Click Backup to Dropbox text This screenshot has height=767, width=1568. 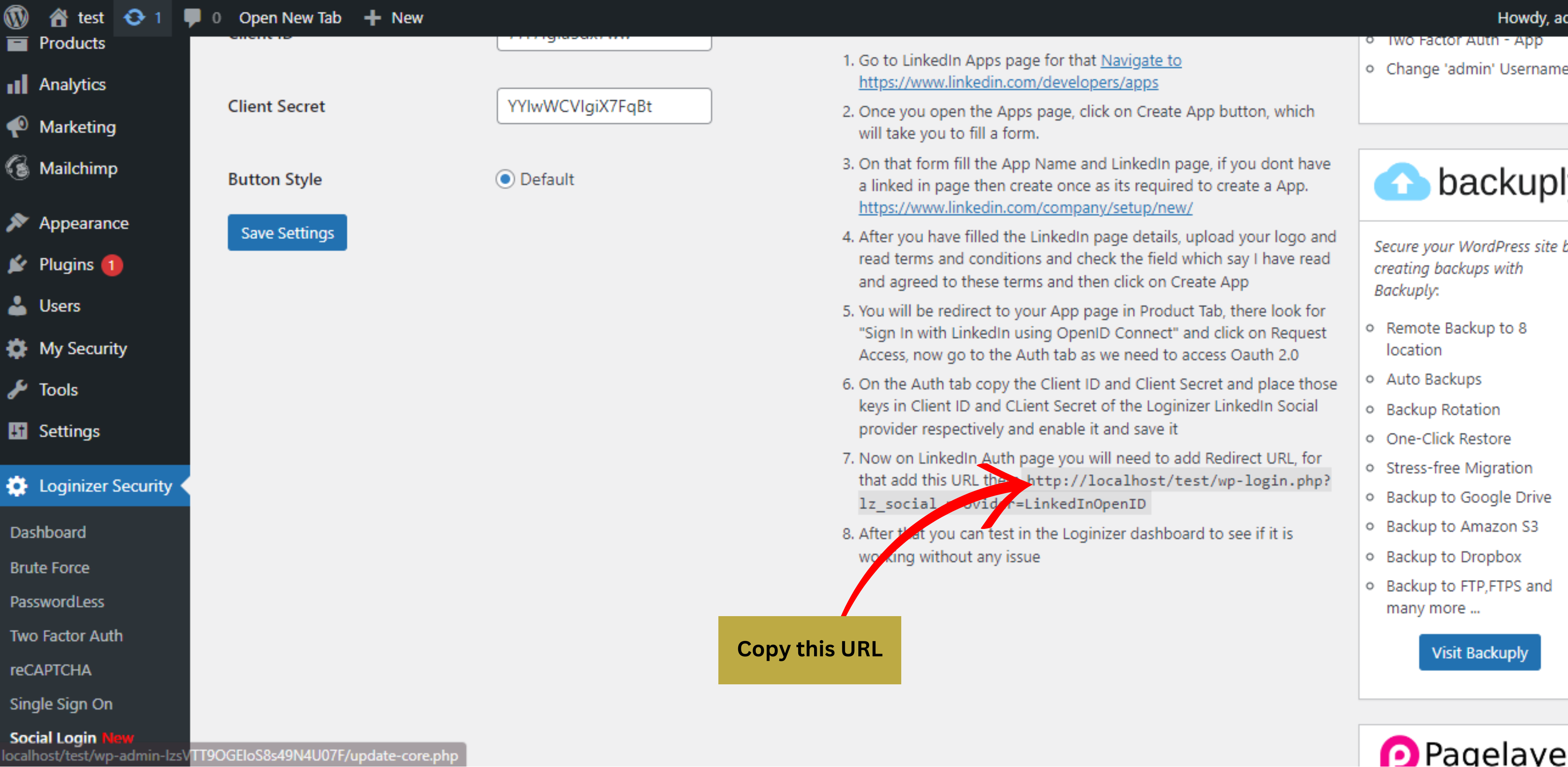click(1453, 557)
